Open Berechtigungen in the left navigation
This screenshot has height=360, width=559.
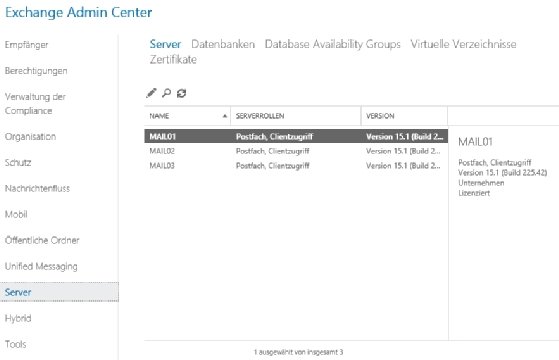tap(36, 71)
